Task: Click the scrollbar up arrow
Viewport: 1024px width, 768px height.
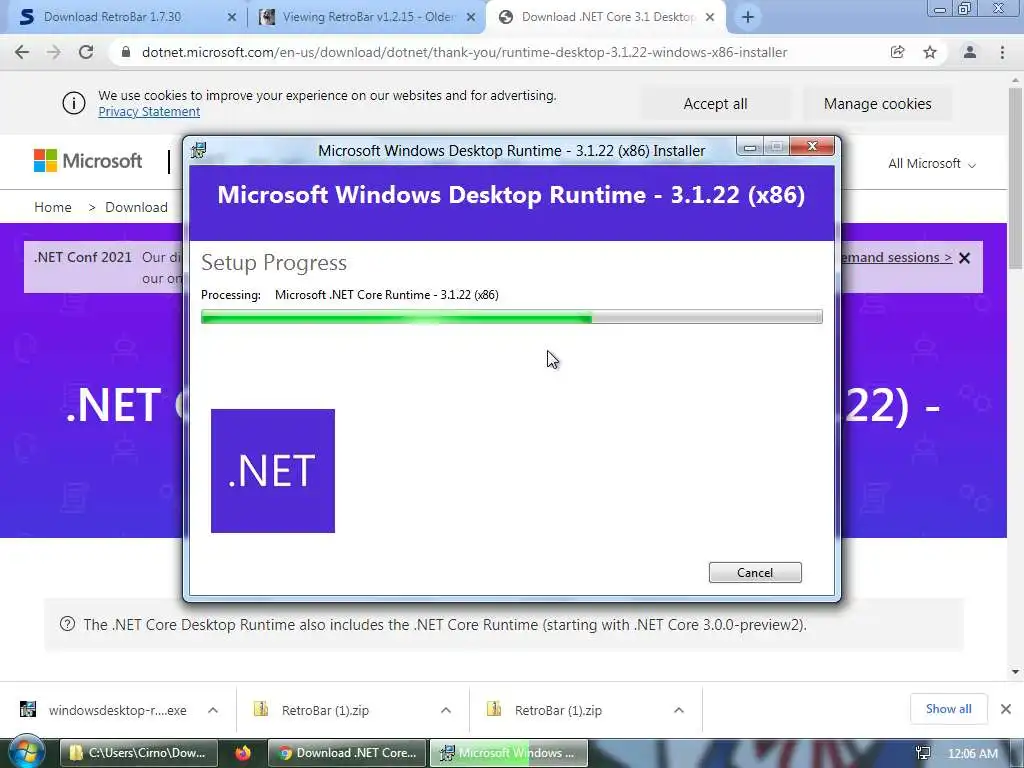Action: (x=1016, y=79)
